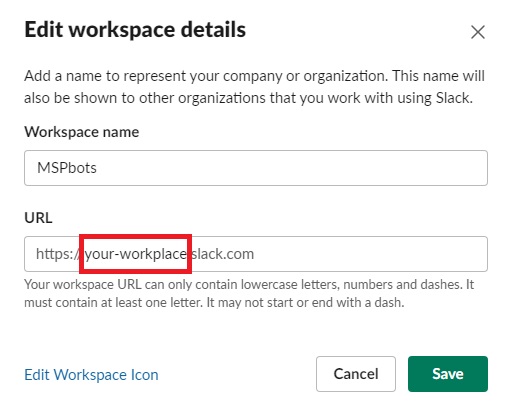This screenshot has width=513, height=411.
Task: Click empty space after MSPbots in name box
Action: 292,168
